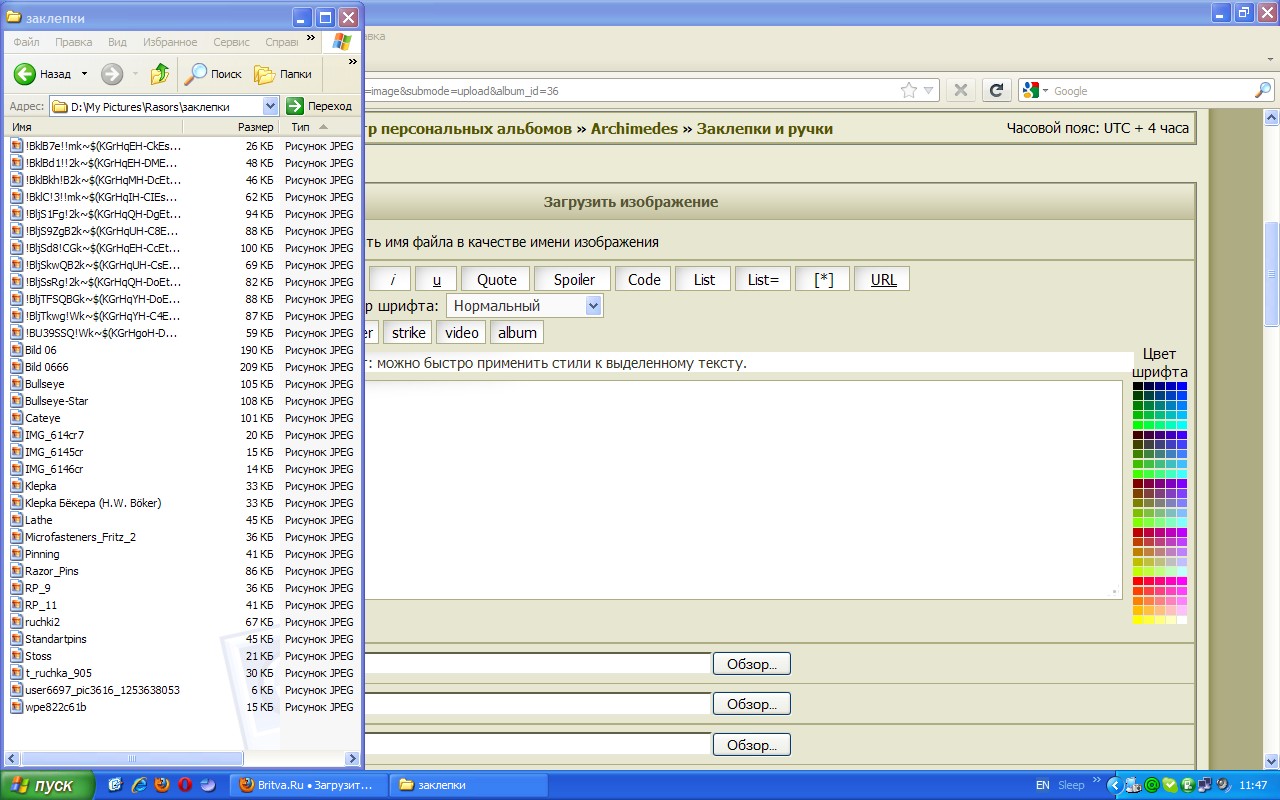The width and height of the screenshot is (1280, 800).
Task: Click the Spoiler BBCode button
Action: pos(574,279)
